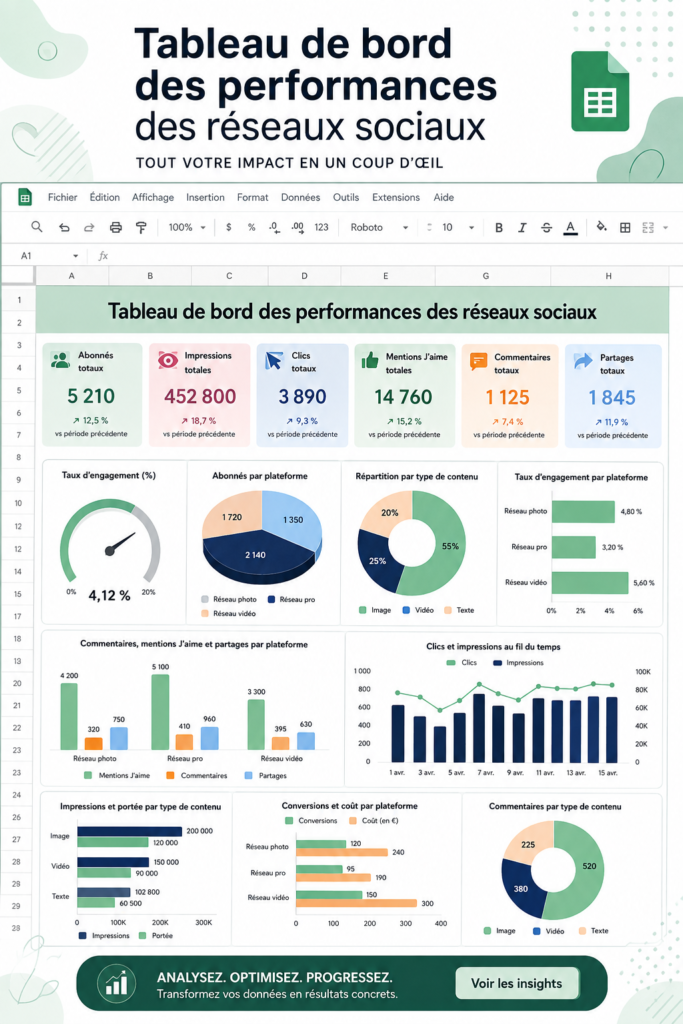Screen dimensions: 683x1024
Task: Format as currency with the $ icon
Action: coord(229,227)
